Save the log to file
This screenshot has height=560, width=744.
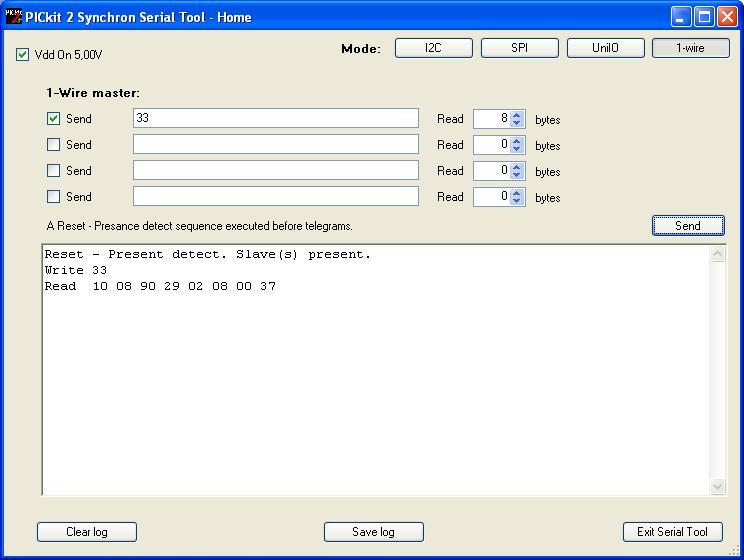pyautogui.click(x=373, y=532)
